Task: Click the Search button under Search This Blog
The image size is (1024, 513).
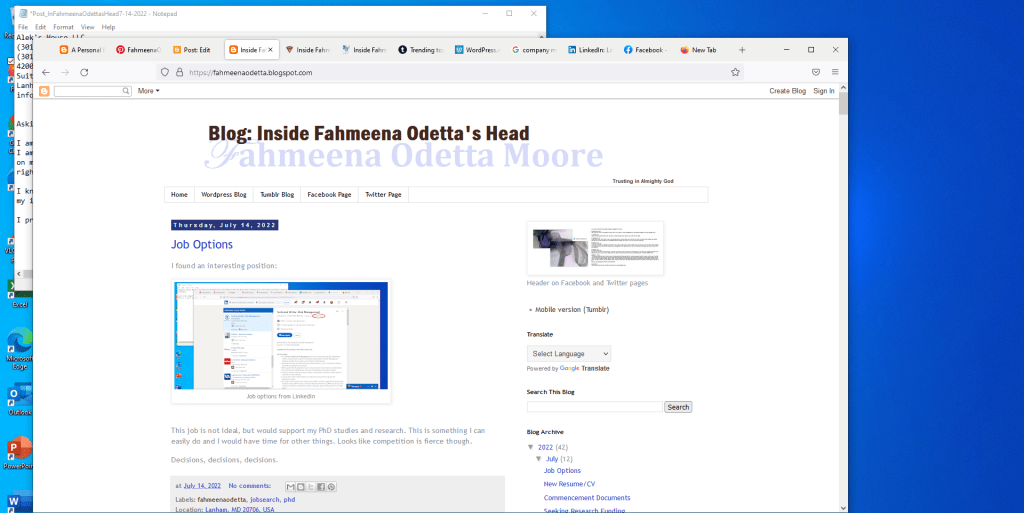Action: (x=678, y=407)
